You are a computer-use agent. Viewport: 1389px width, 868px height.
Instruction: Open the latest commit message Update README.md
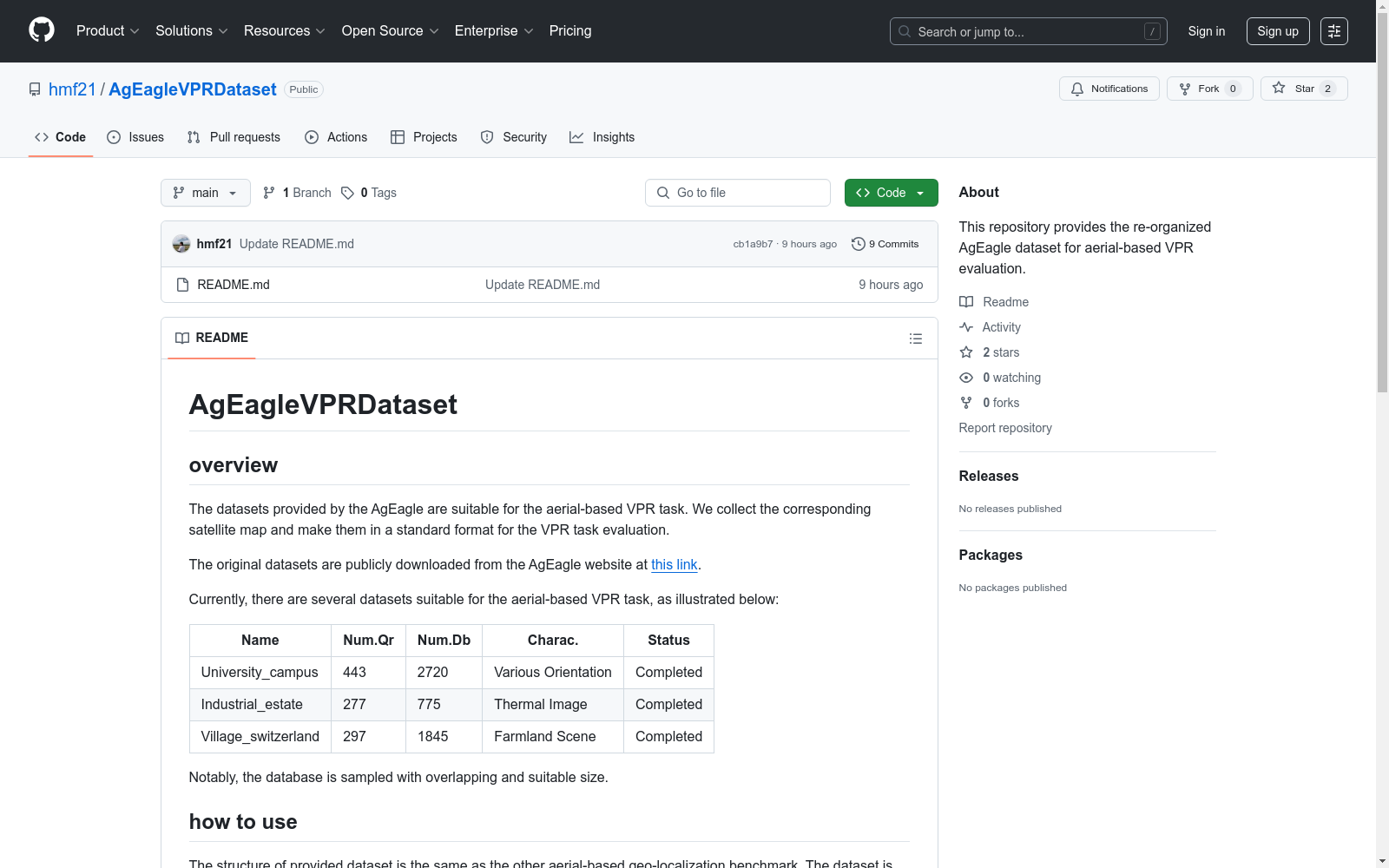coord(297,244)
